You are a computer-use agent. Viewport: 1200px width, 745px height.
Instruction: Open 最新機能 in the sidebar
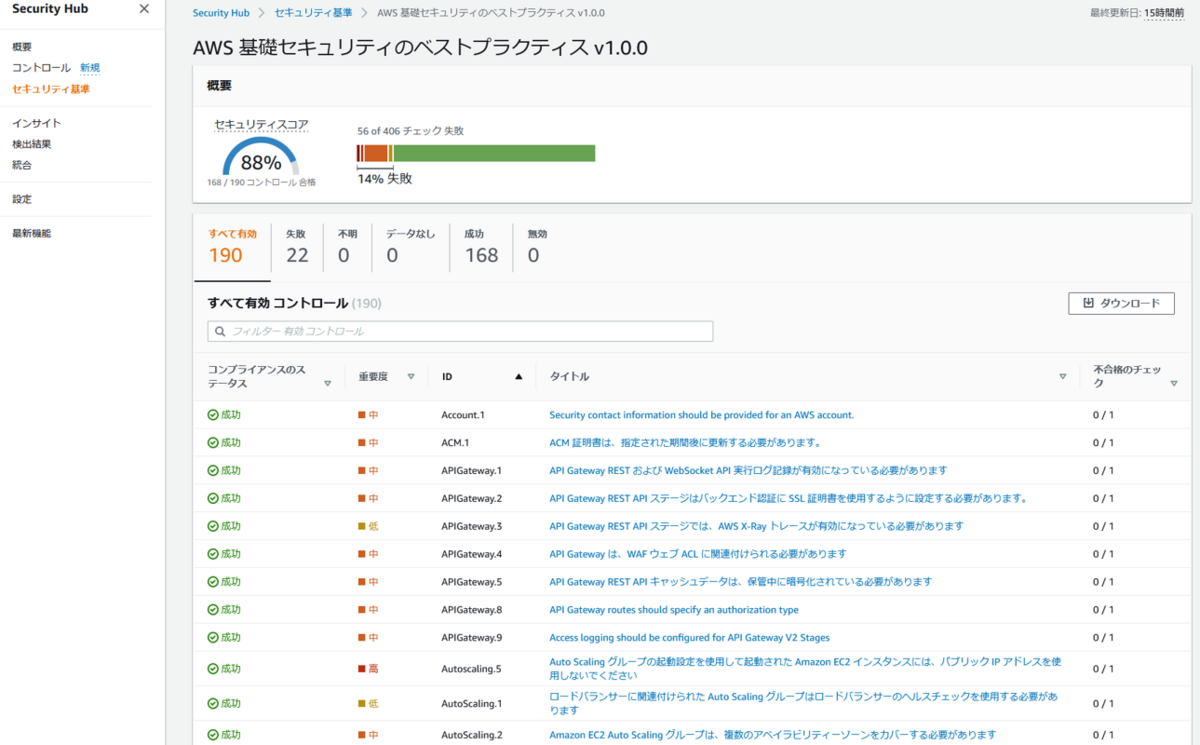tap(32, 233)
